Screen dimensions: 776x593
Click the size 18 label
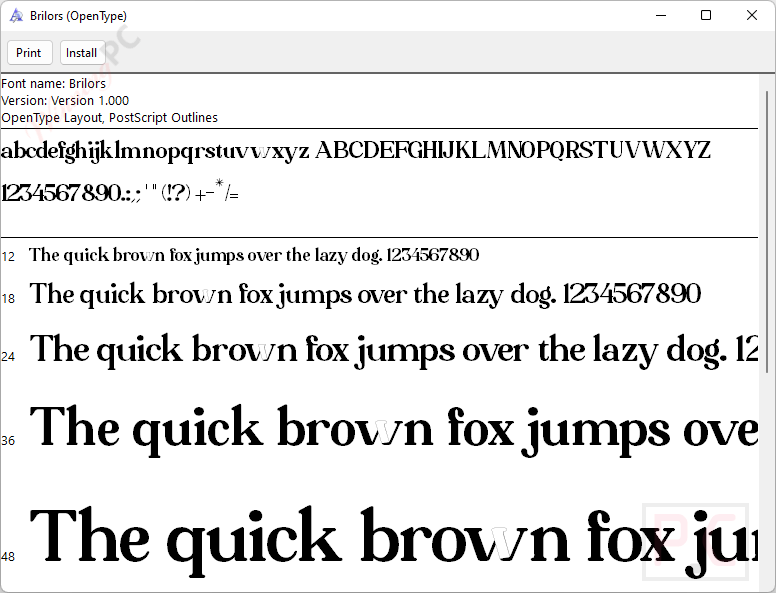pos(8,298)
